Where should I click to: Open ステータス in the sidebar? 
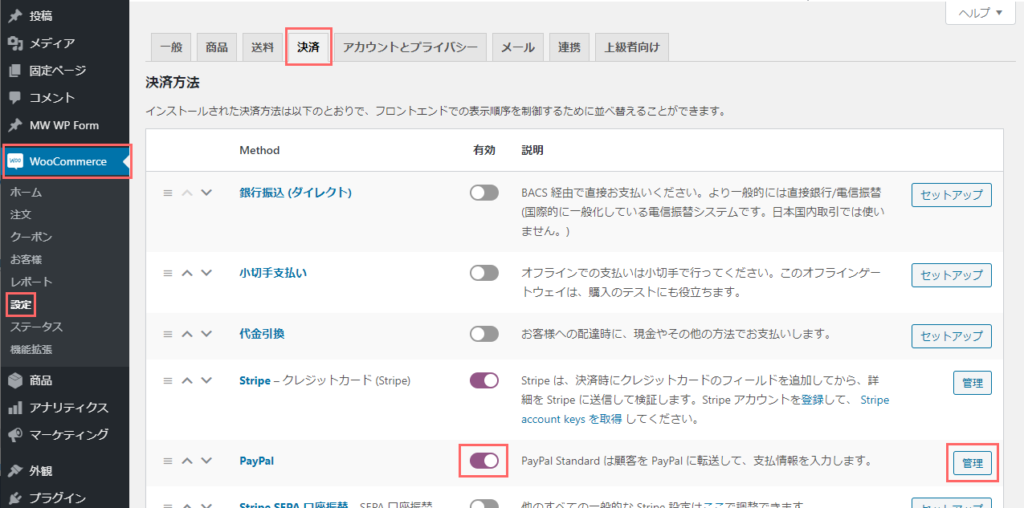click(x=37, y=326)
